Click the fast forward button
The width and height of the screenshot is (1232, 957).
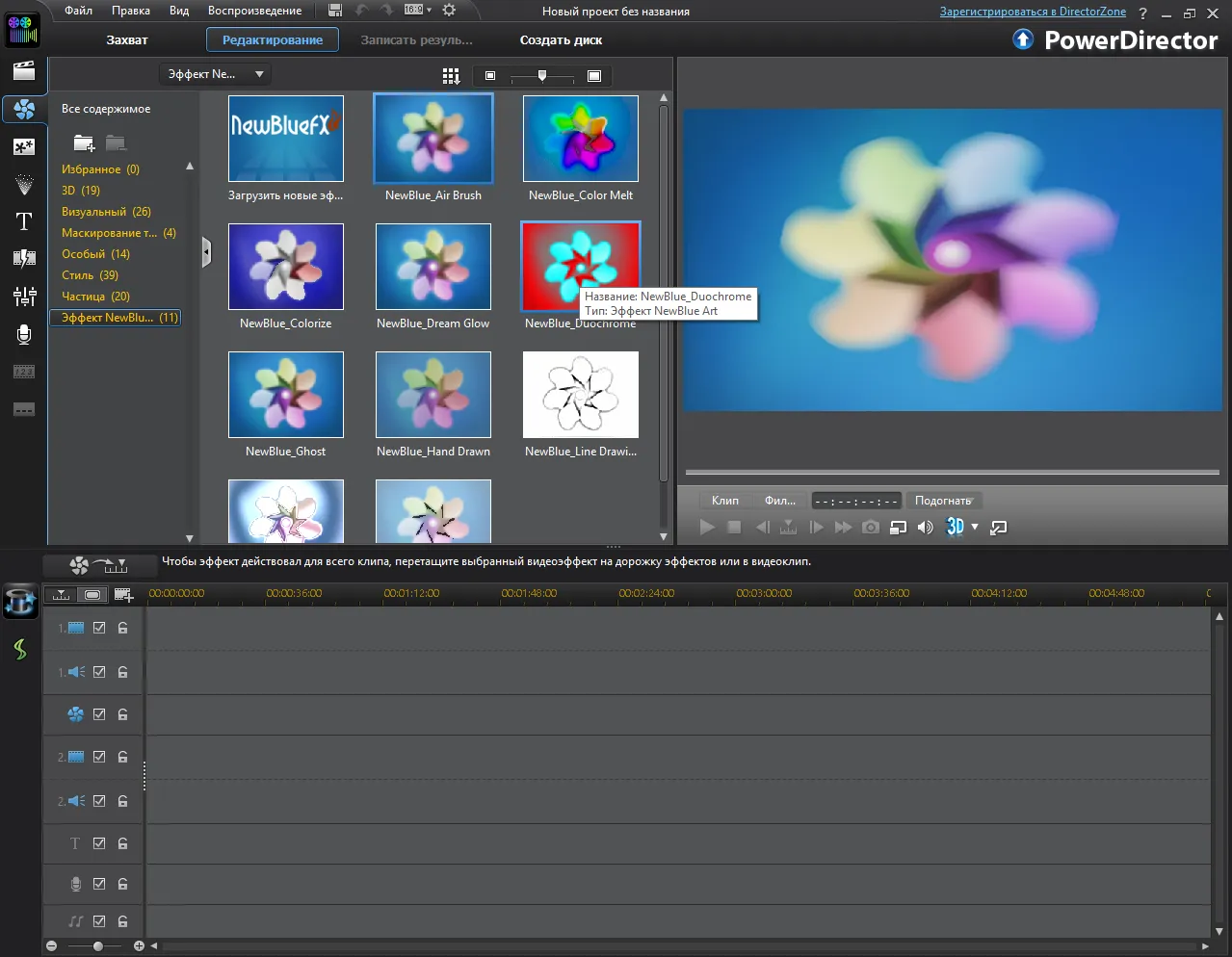[x=843, y=527]
